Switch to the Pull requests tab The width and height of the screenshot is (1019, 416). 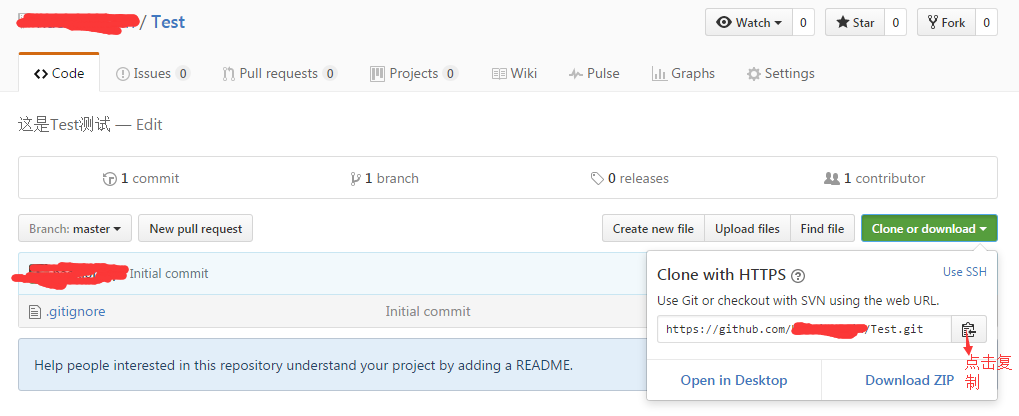click(279, 73)
